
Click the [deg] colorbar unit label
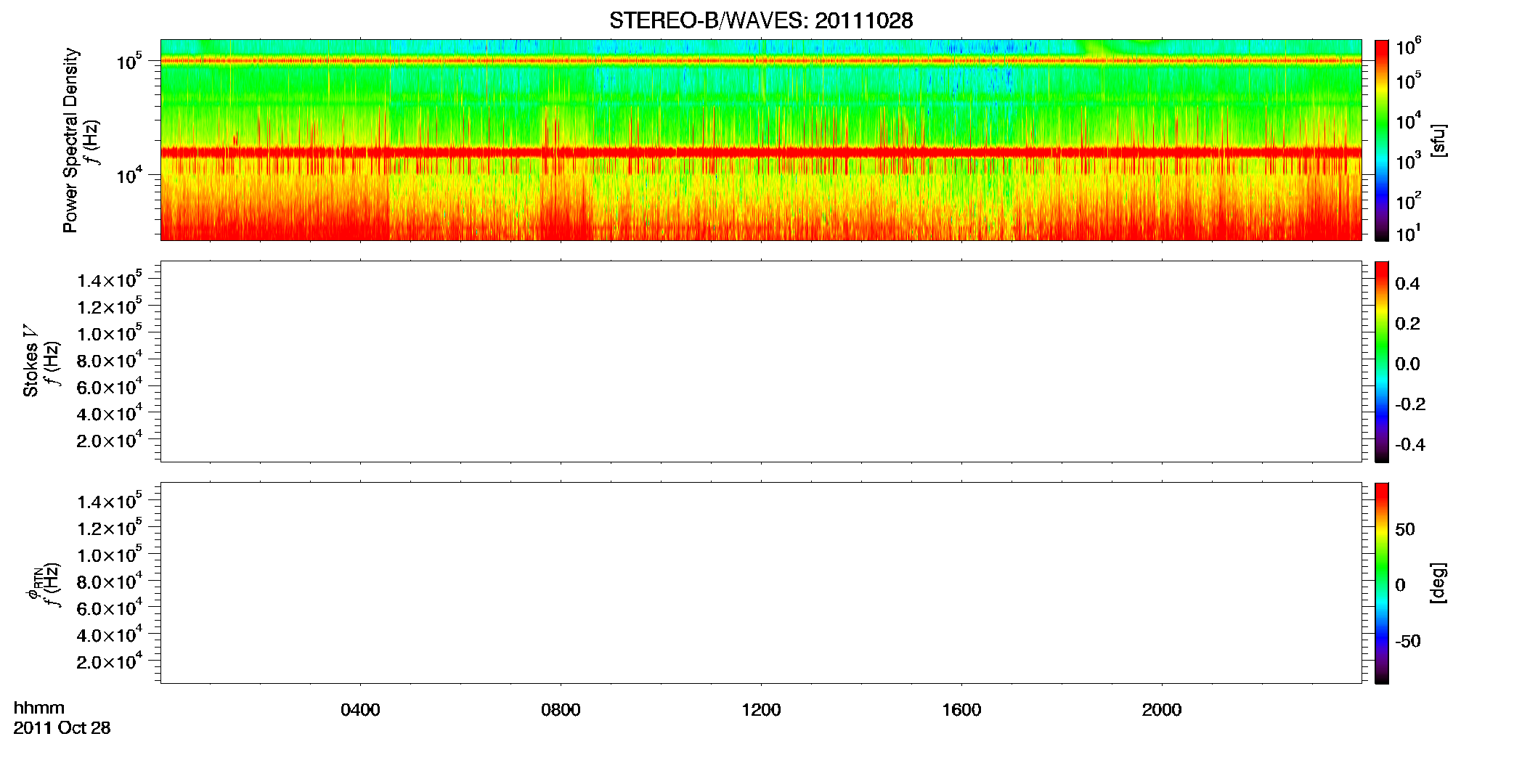point(1438,583)
